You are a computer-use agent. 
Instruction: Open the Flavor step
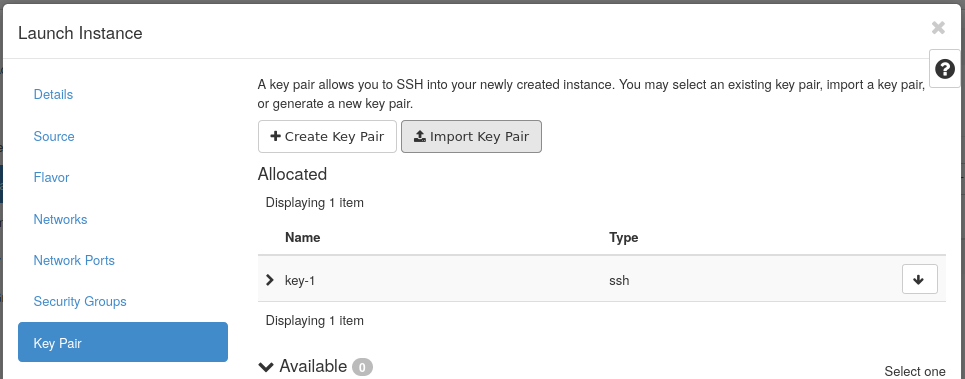pyautogui.click(x=52, y=178)
